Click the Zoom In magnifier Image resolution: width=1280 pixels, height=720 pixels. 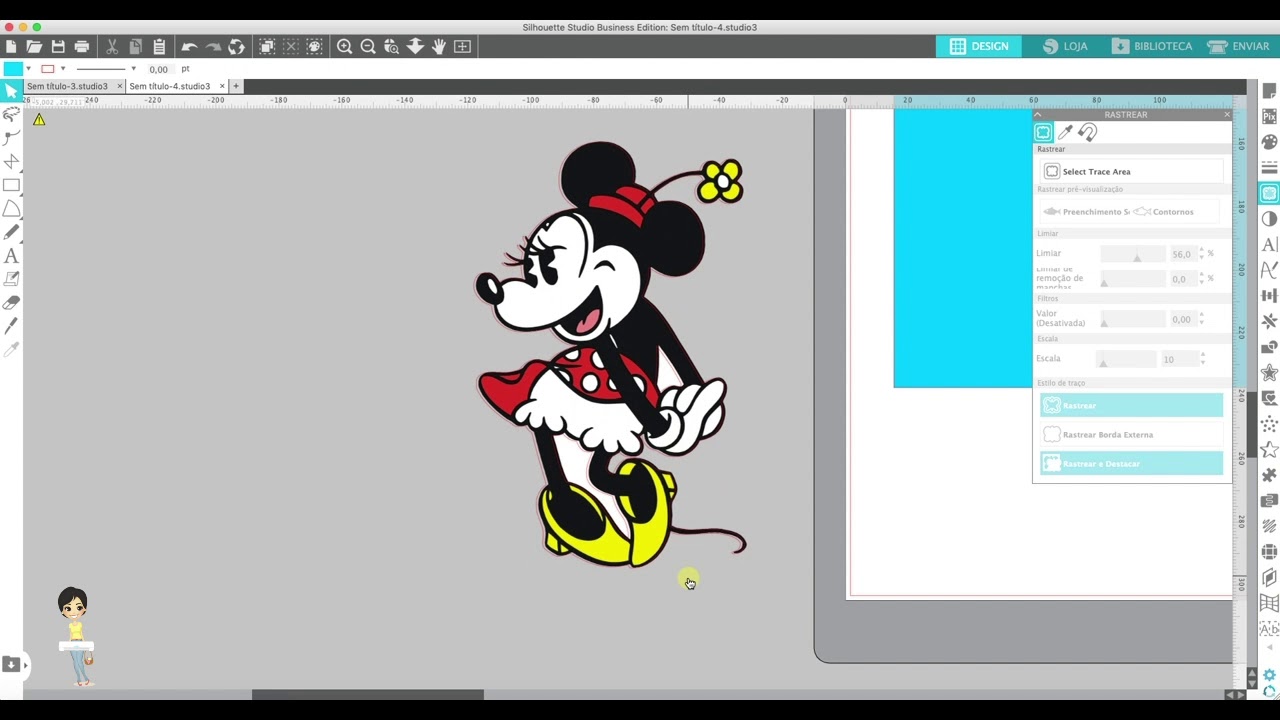(x=344, y=47)
